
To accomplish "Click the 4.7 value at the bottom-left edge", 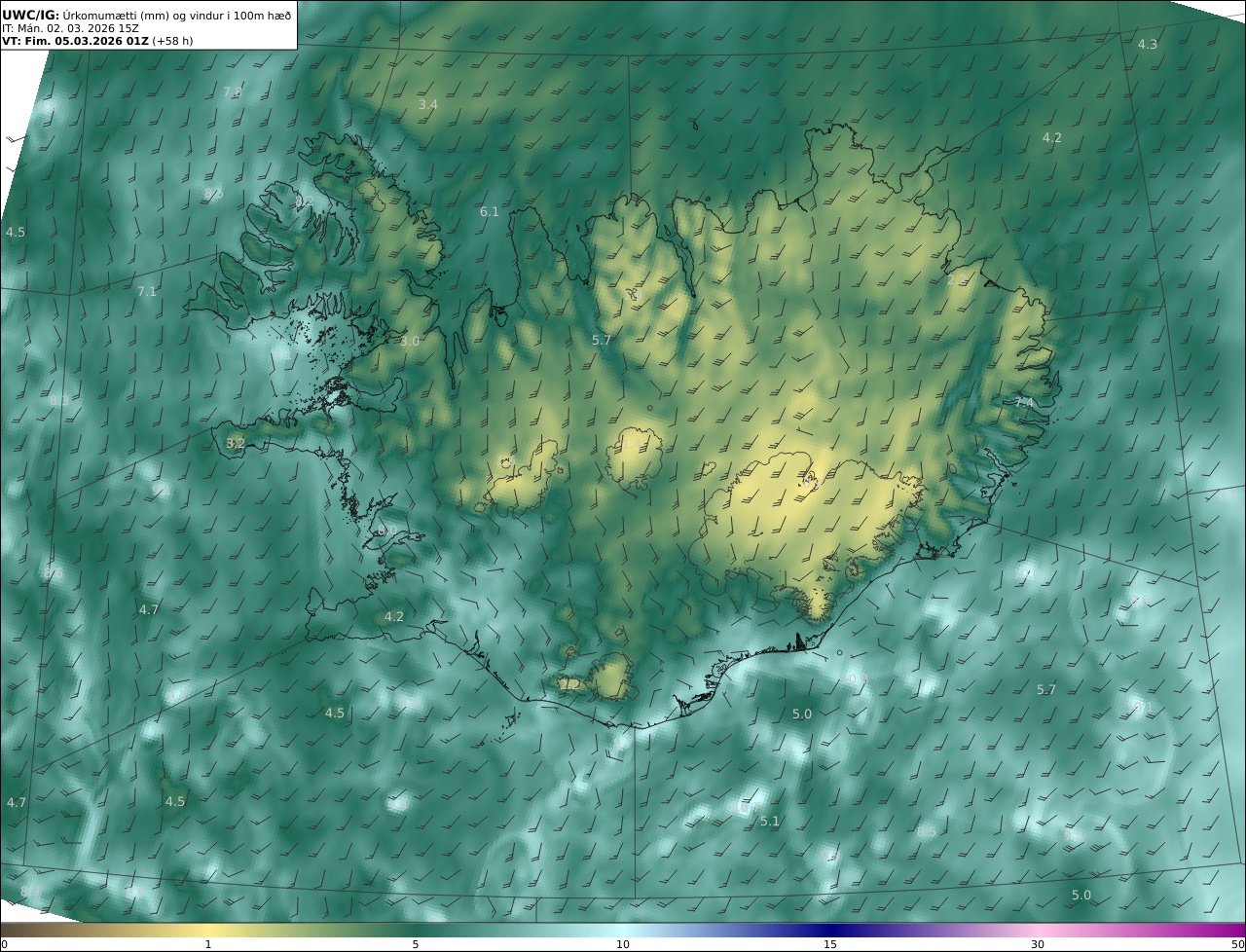I will (x=17, y=802).
